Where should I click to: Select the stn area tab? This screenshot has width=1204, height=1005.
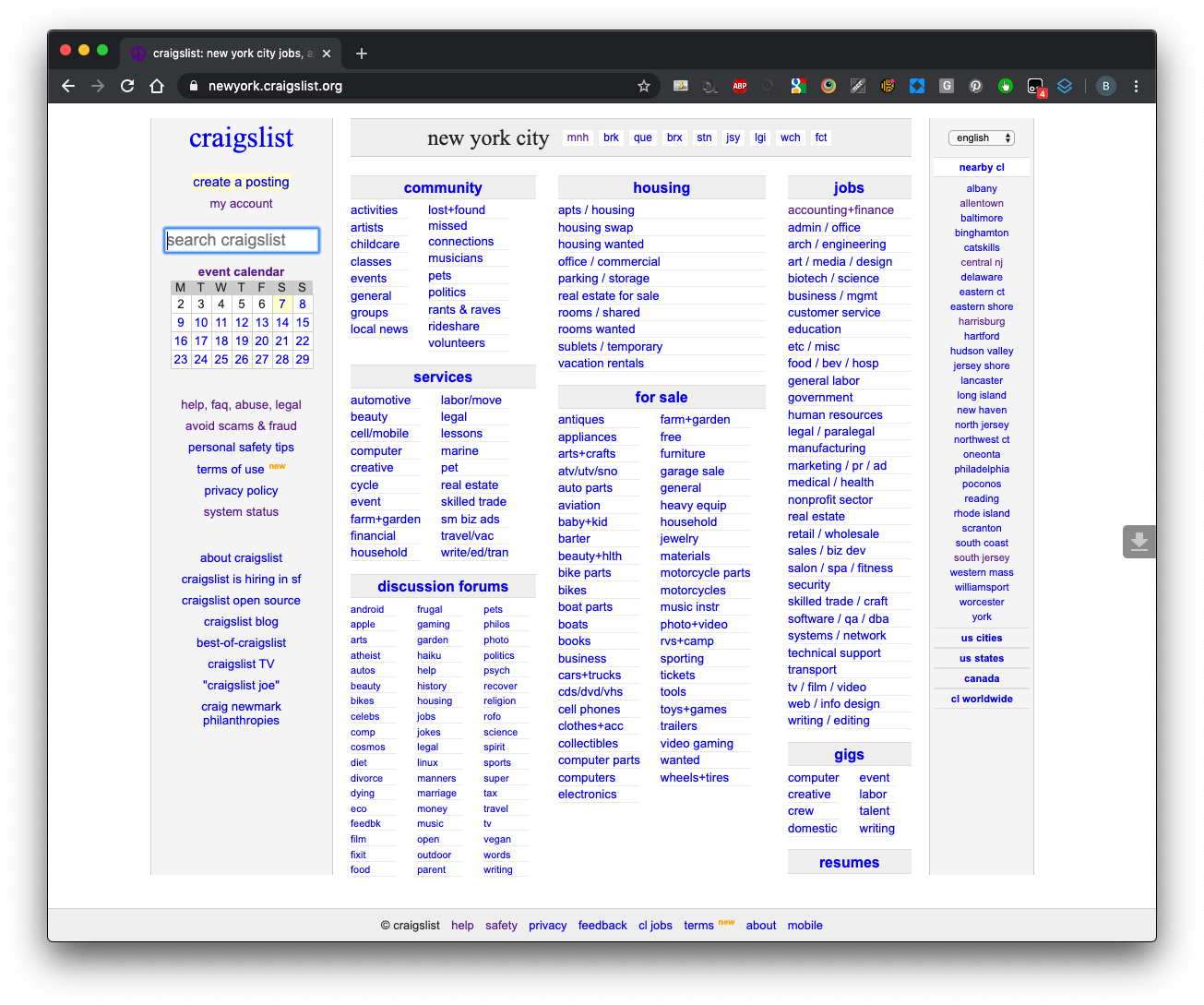704,138
